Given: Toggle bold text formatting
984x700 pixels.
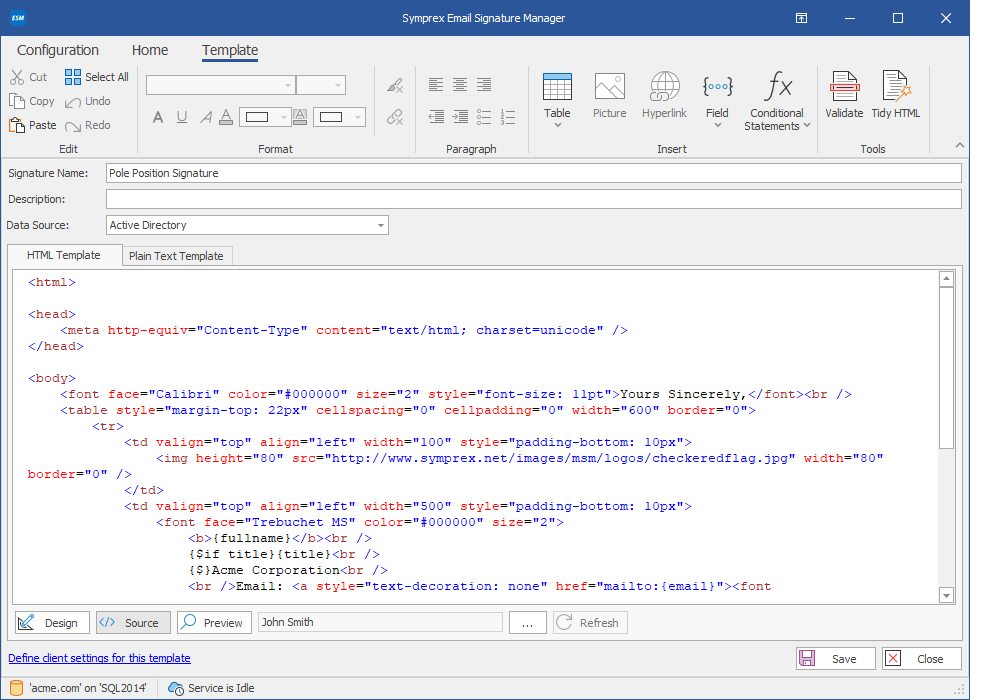Looking at the screenshot, I should point(158,117).
